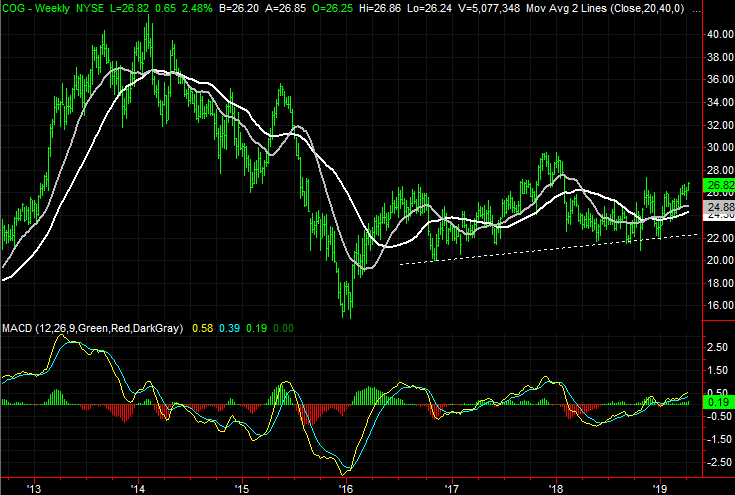Select the '14 year marker on time axis

pyautogui.click(x=137, y=487)
